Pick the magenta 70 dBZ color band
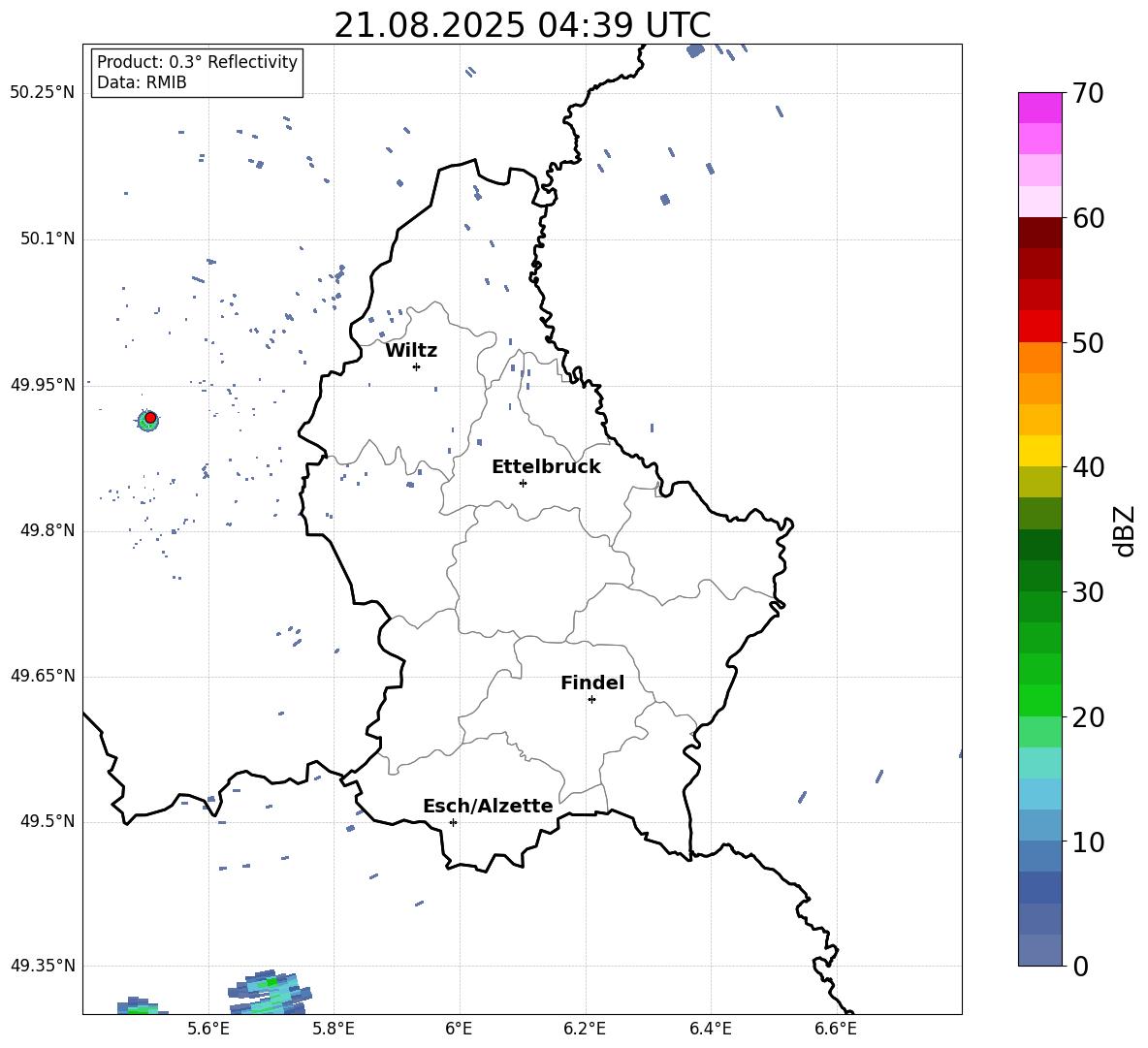 1039,108
